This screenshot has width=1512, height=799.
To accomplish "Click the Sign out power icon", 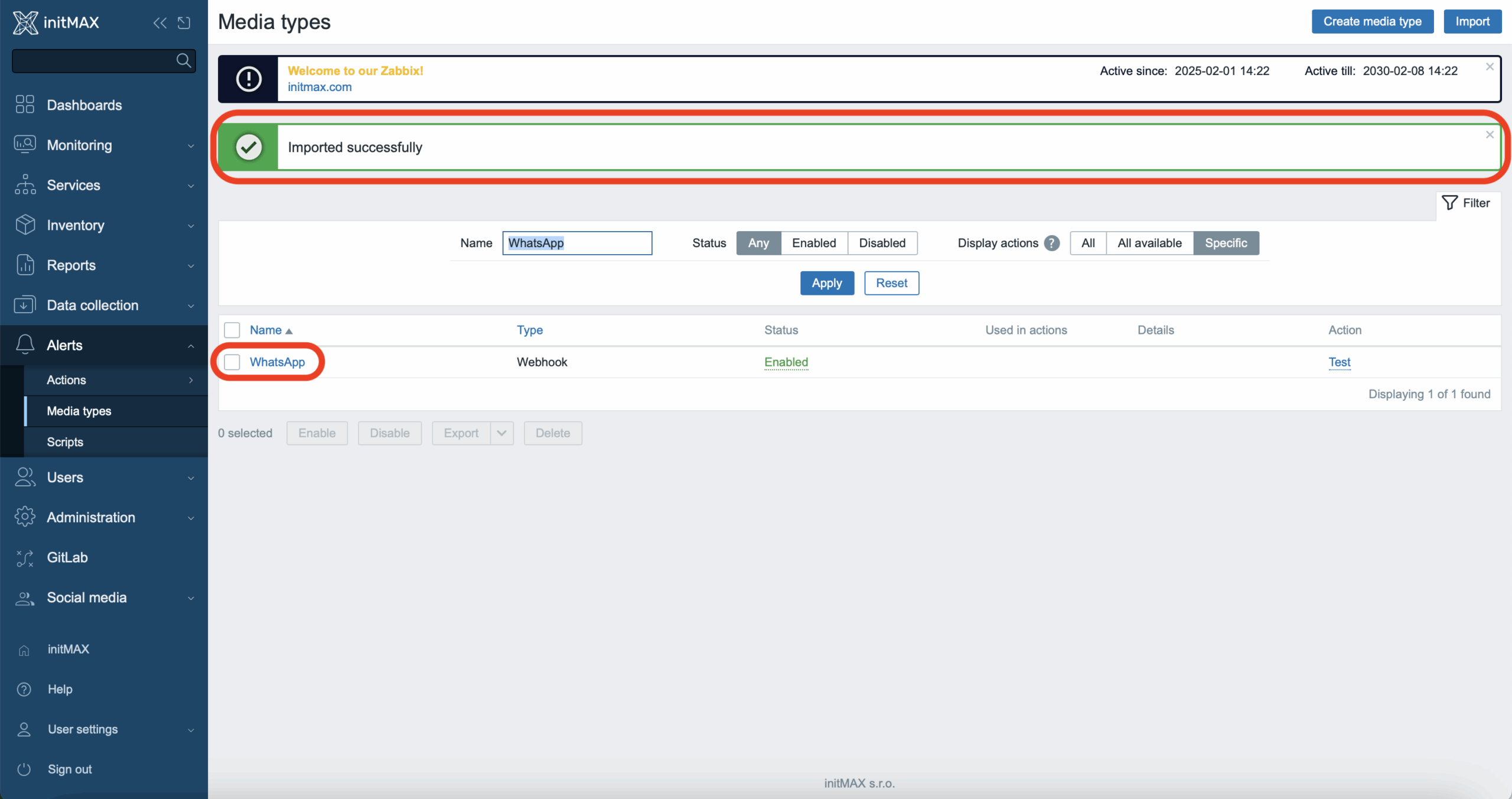I will click(x=24, y=769).
